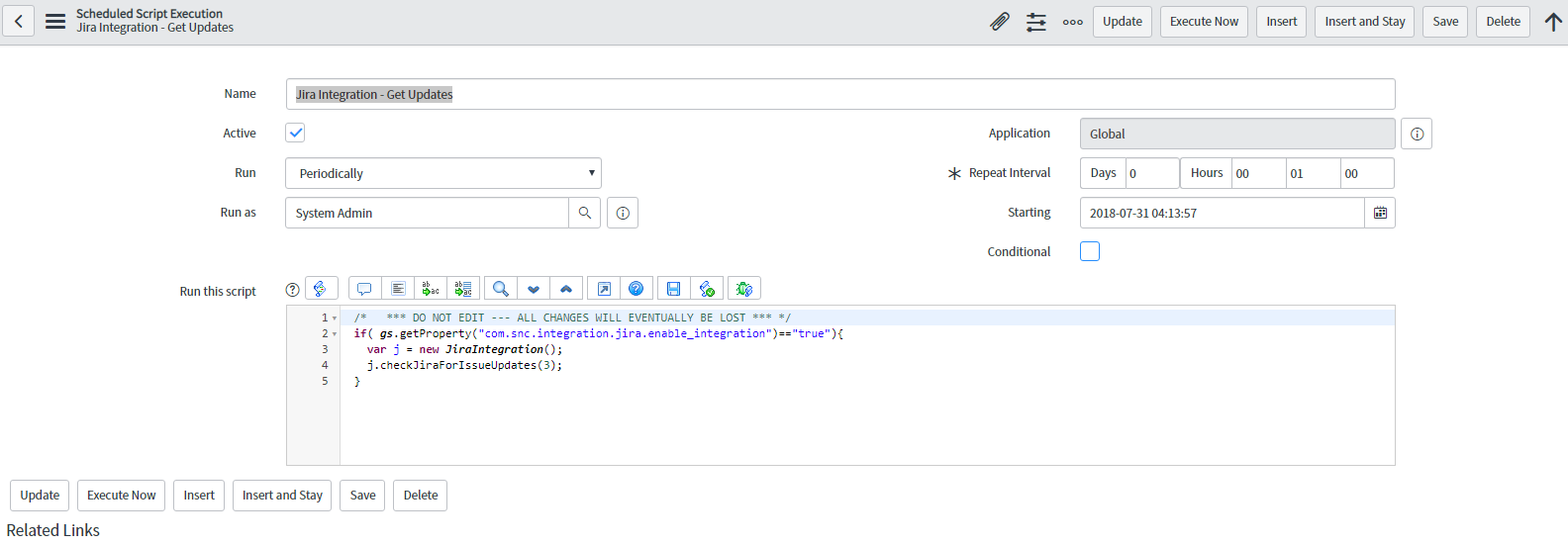
Task: Click bottom Execute Now button
Action: [x=121, y=496]
